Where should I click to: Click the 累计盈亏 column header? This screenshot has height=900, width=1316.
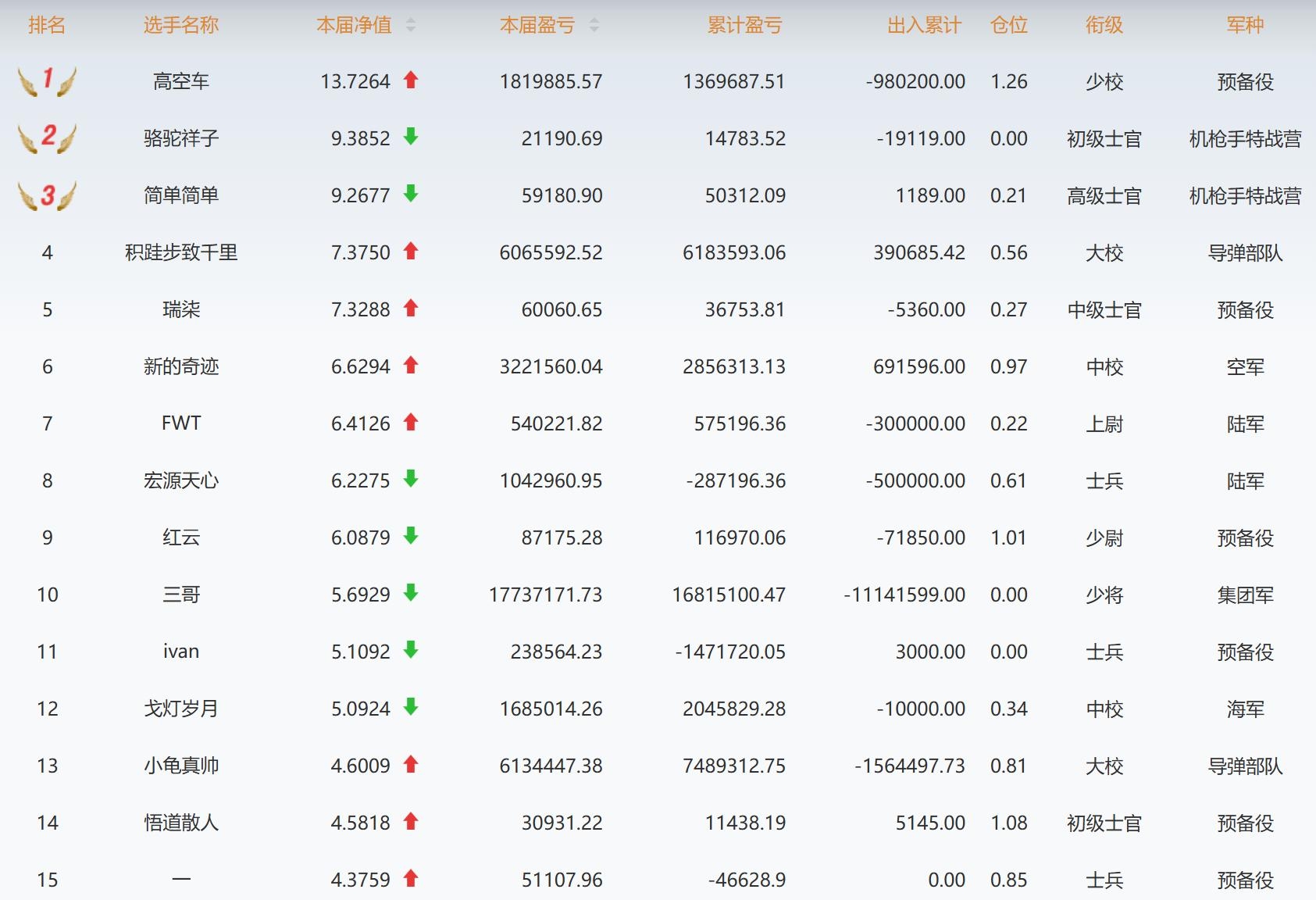point(744,26)
